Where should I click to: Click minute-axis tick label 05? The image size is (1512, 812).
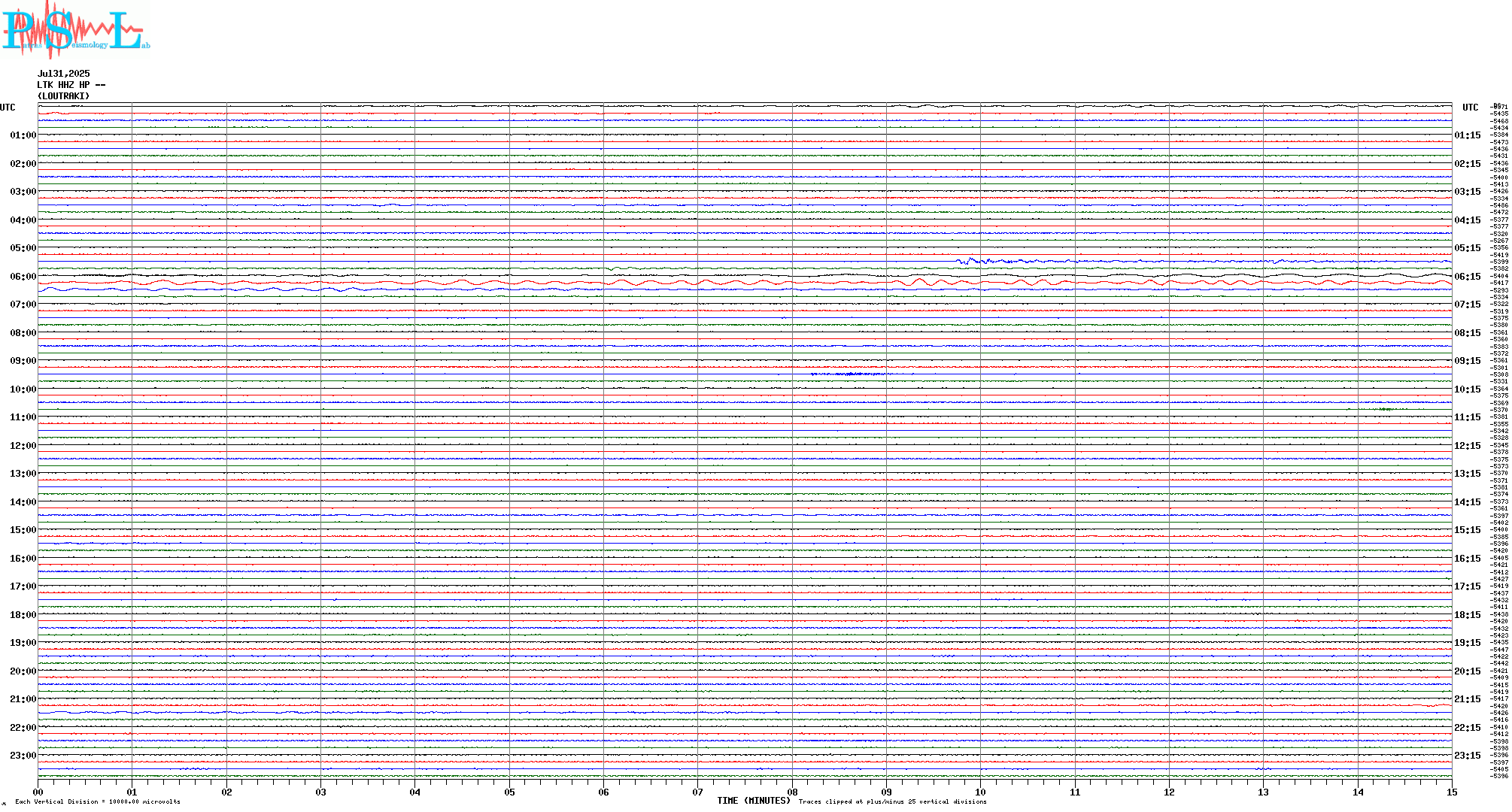click(509, 792)
